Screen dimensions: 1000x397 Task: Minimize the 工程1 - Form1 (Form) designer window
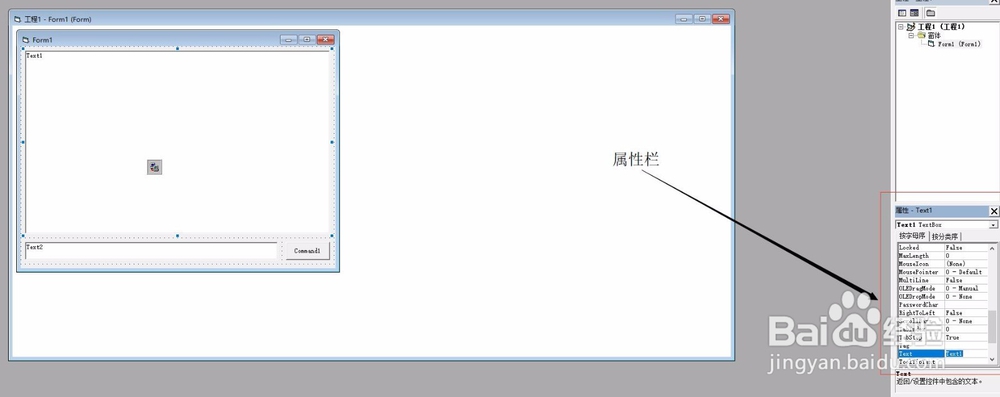[x=684, y=19]
